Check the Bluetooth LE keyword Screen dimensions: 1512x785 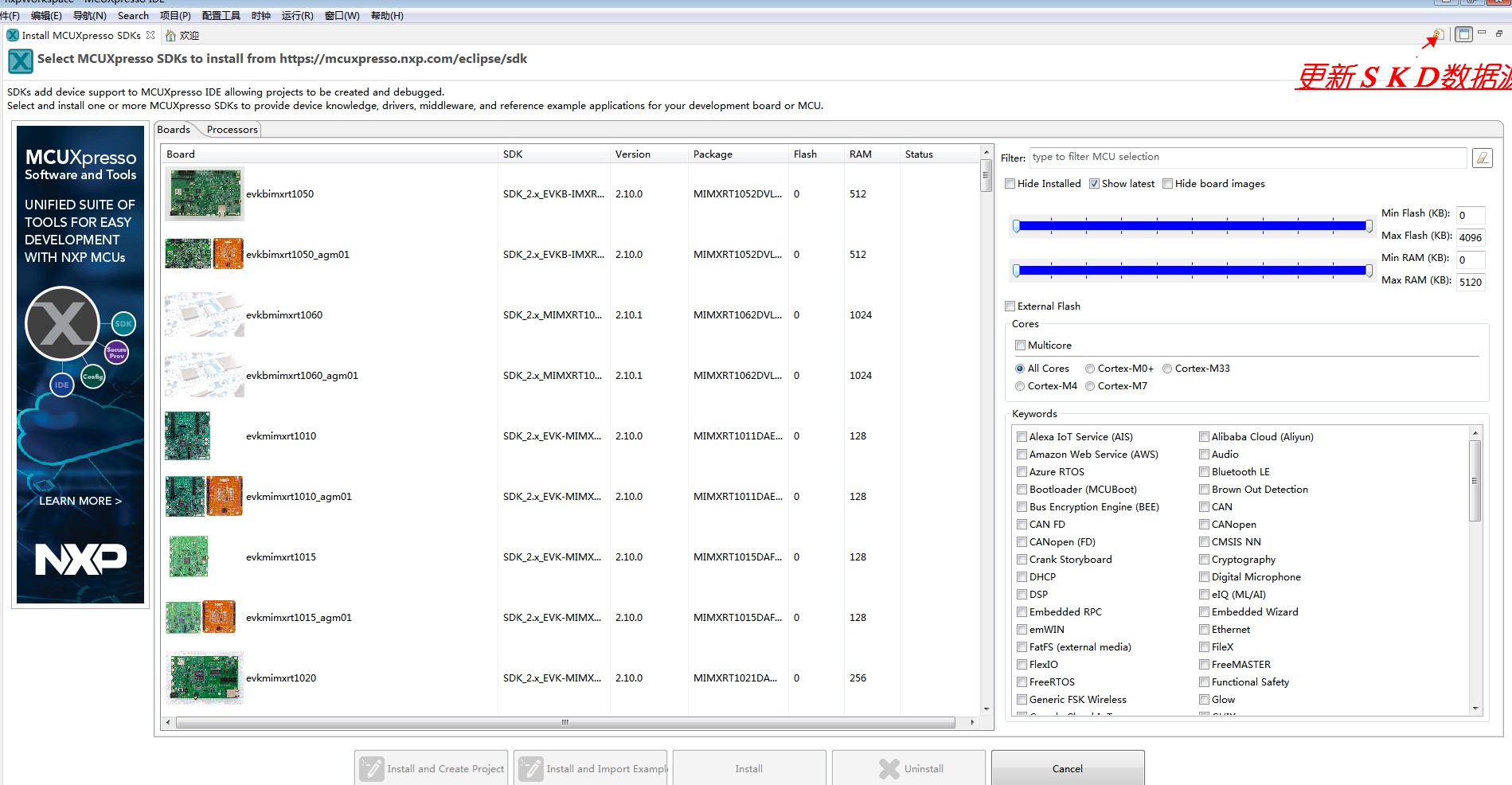coord(1204,472)
